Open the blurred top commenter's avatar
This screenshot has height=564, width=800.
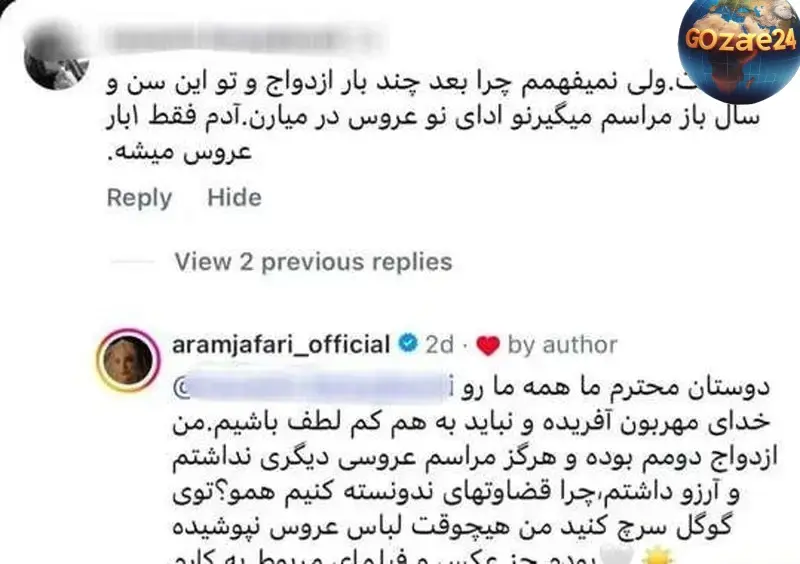click(x=57, y=58)
